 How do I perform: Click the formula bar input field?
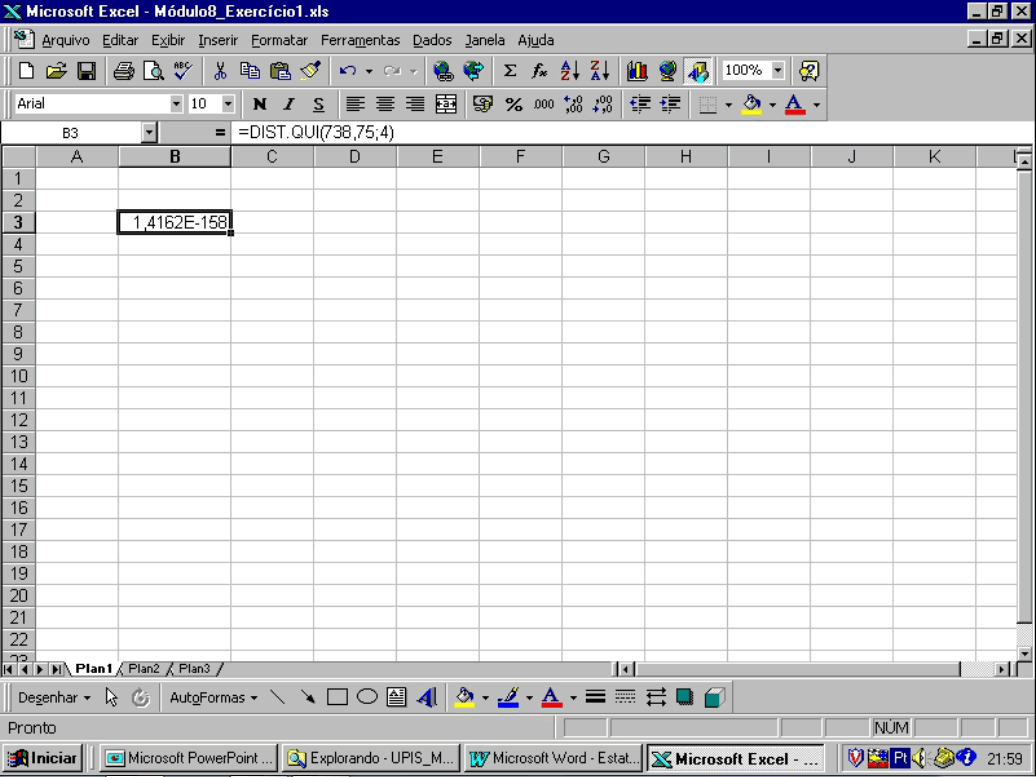point(600,132)
